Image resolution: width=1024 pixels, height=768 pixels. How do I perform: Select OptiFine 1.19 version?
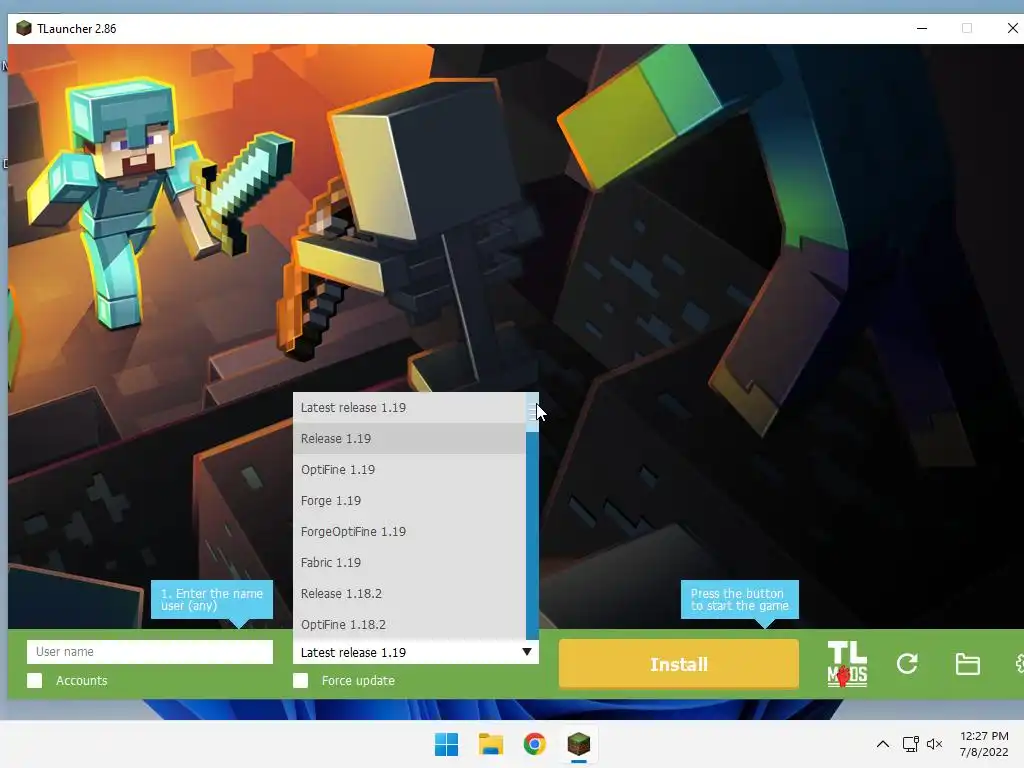tap(409, 470)
